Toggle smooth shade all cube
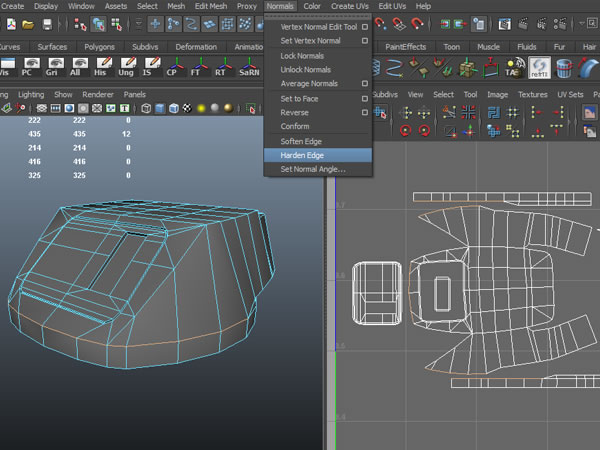600x450 pixels. coord(160,109)
